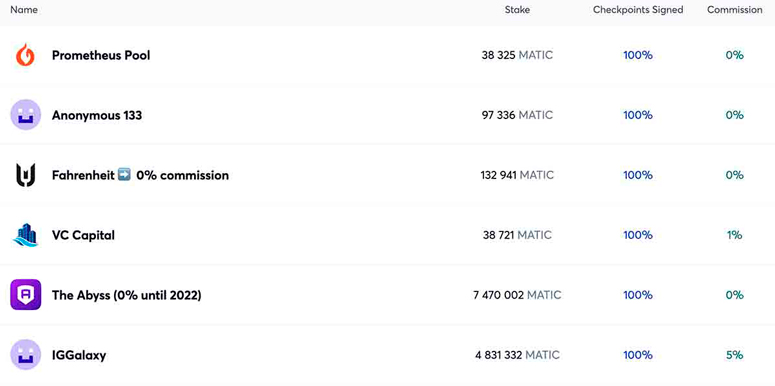Select The Abyss (0% until 2022)
The image size is (775, 386).
click(x=127, y=296)
